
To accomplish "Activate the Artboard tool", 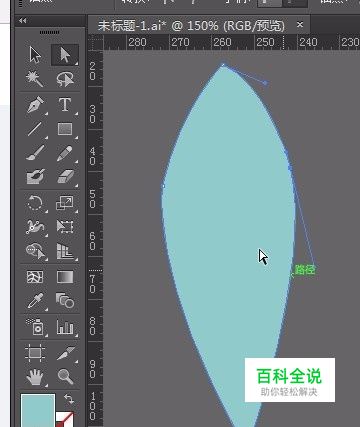I will 35,353.
